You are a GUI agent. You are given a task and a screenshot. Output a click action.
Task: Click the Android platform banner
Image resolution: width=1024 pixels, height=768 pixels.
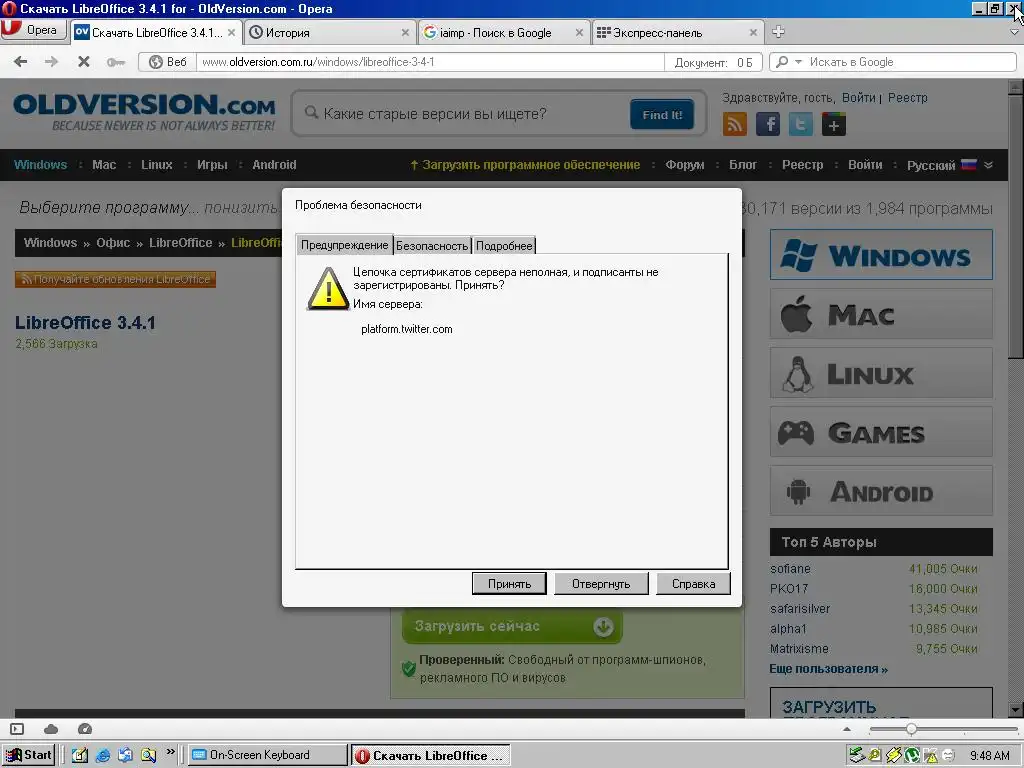click(881, 490)
